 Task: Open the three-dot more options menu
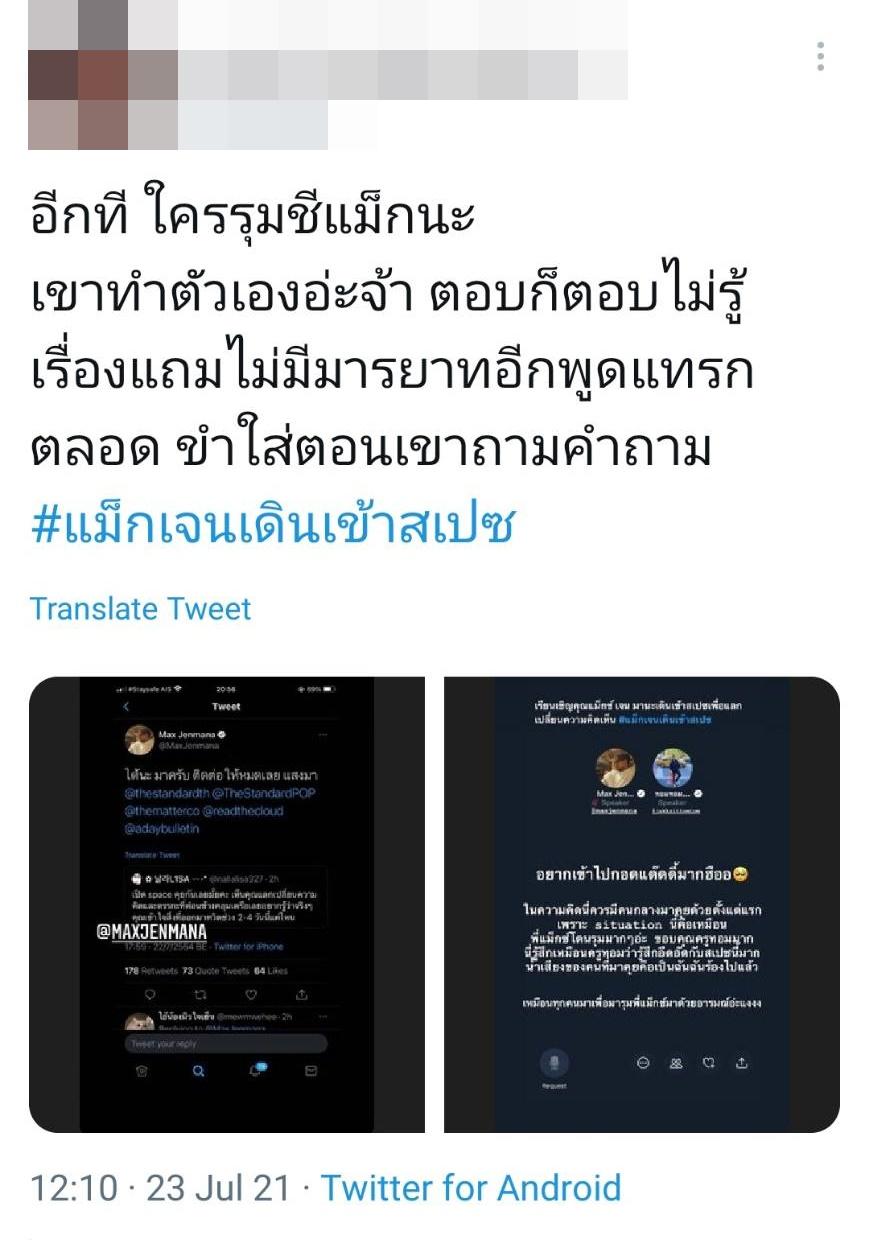coord(820,56)
